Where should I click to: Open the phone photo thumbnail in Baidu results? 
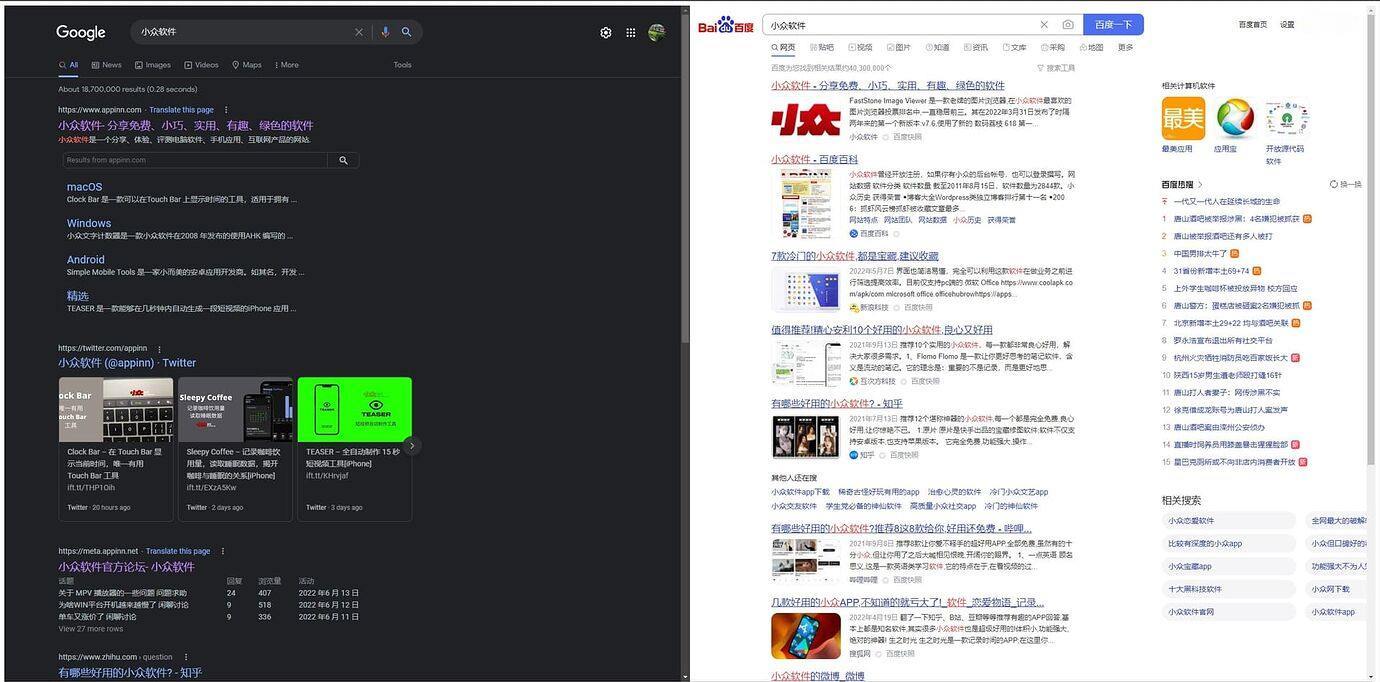click(806, 636)
